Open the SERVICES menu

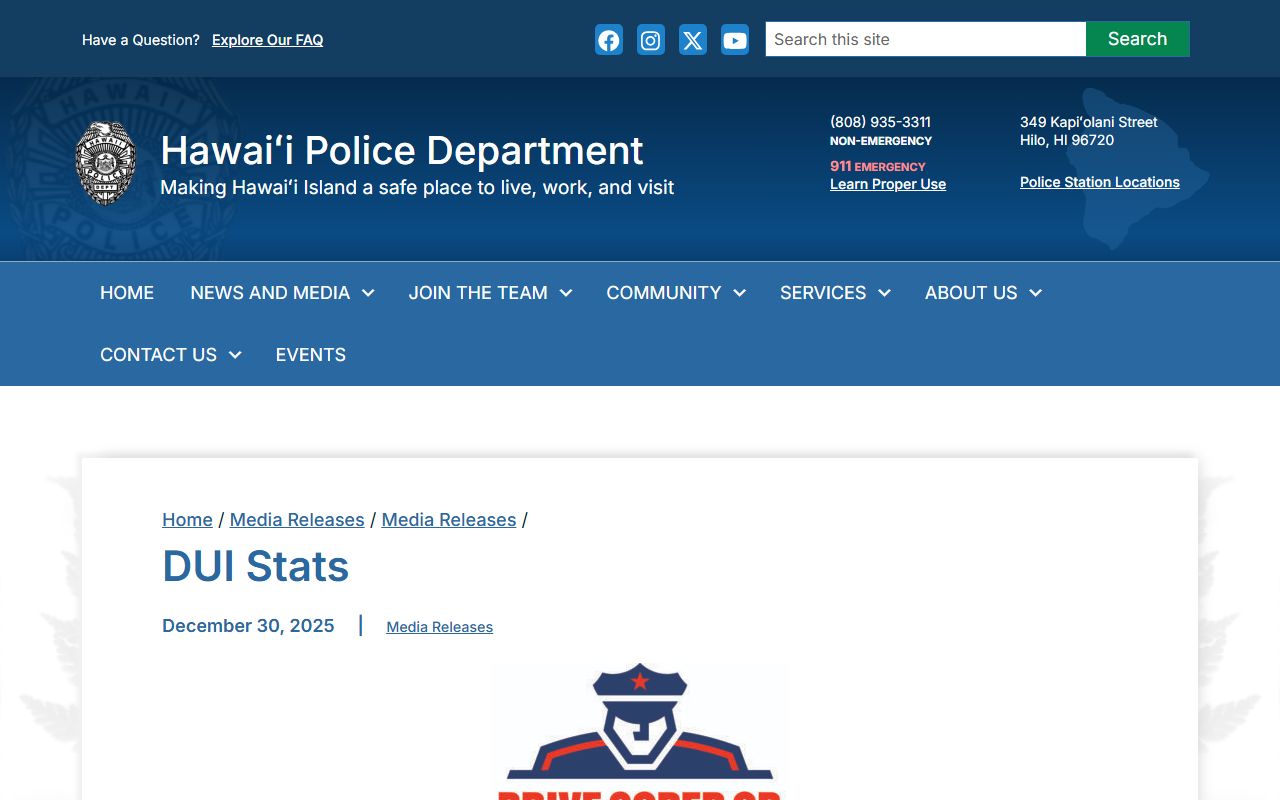(x=823, y=293)
